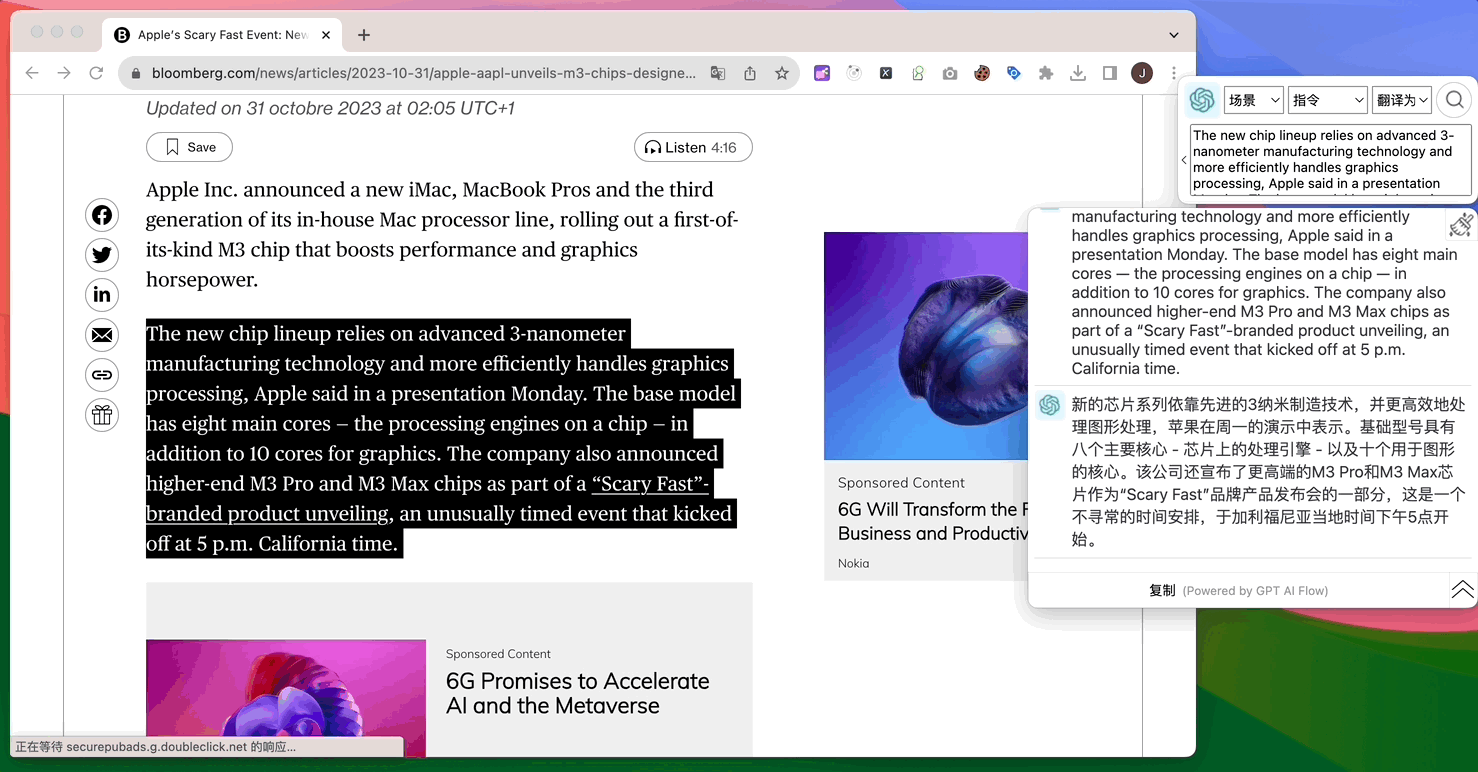The height and width of the screenshot is (772, 1478).
Task: Click the GPT AI Flow input text box
Action: [1330, 160]
